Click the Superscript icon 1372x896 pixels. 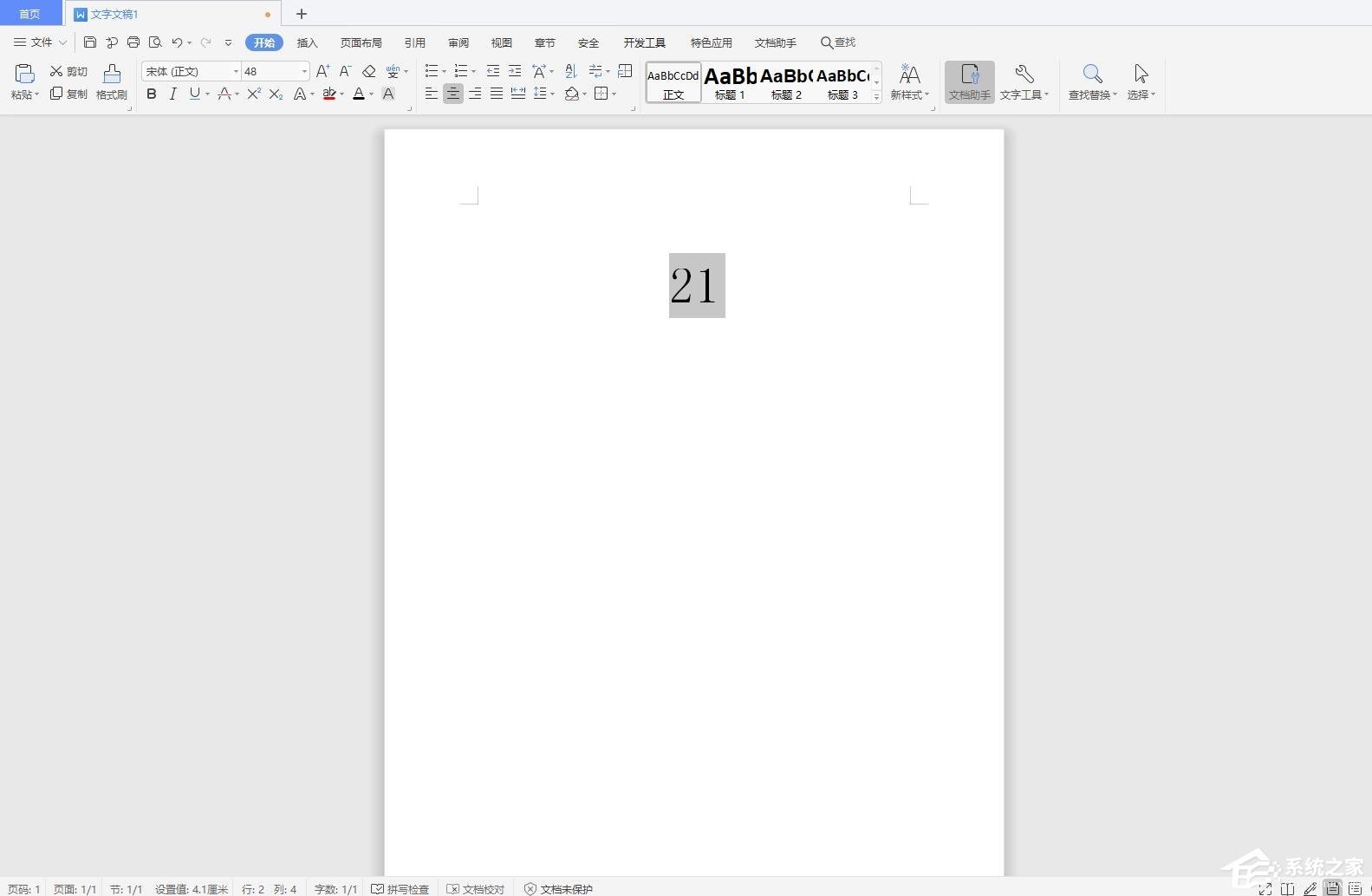tap(254, 94)
